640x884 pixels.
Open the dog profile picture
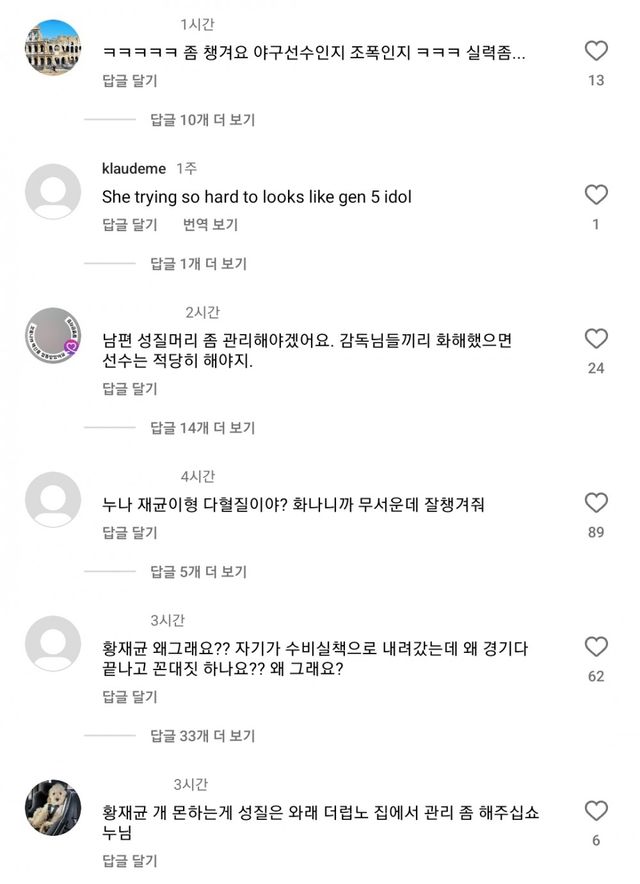(x=53, y=806)
